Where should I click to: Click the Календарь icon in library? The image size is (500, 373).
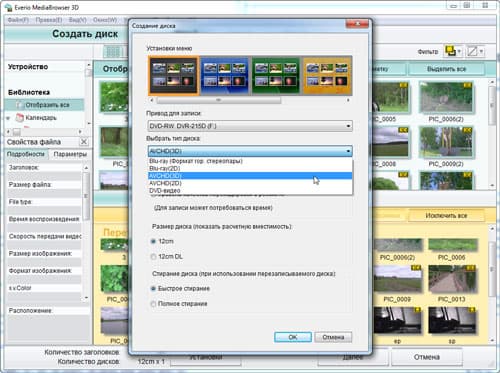[20, 118]
